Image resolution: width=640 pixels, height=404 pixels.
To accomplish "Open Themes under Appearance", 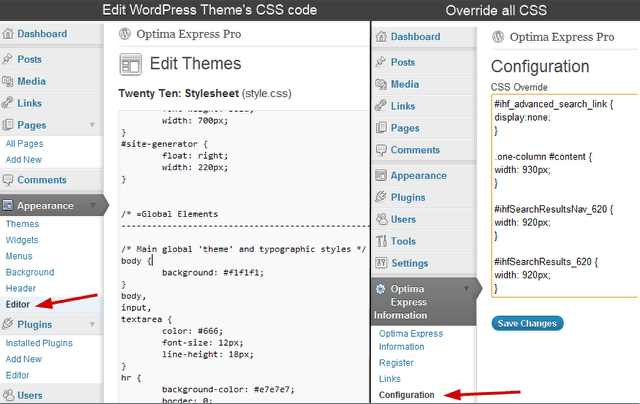I will [22, 224].
